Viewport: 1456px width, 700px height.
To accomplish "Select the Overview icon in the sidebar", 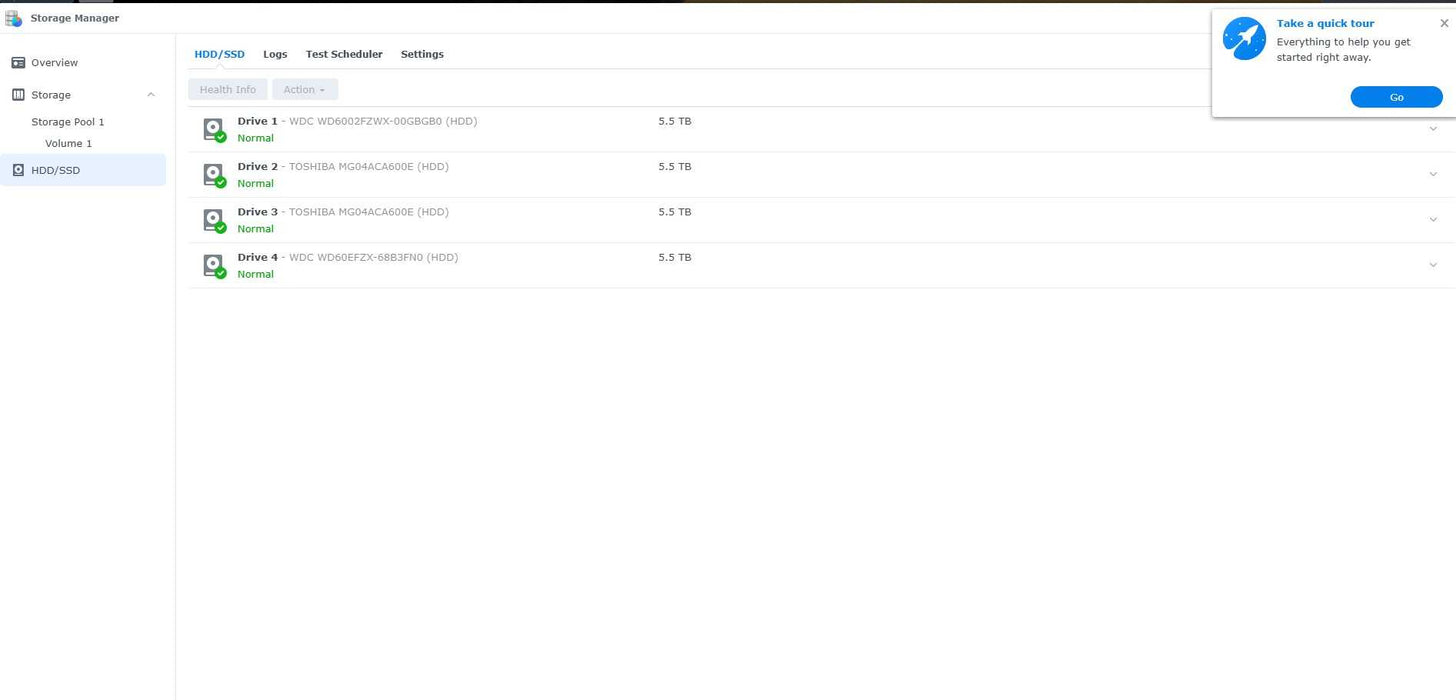I will [x=17, y=62].
